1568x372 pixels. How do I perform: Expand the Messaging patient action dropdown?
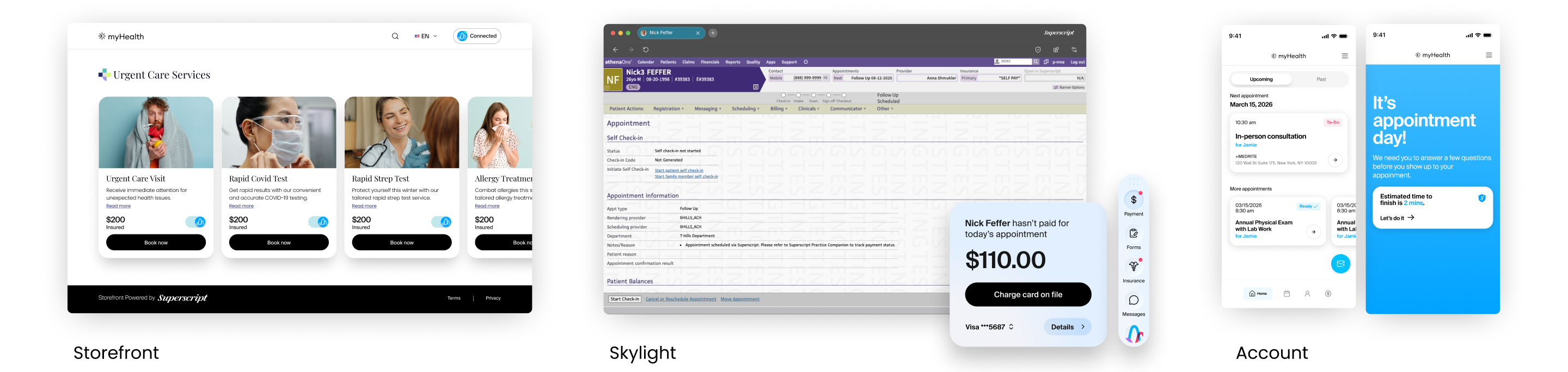pos(708,109)
